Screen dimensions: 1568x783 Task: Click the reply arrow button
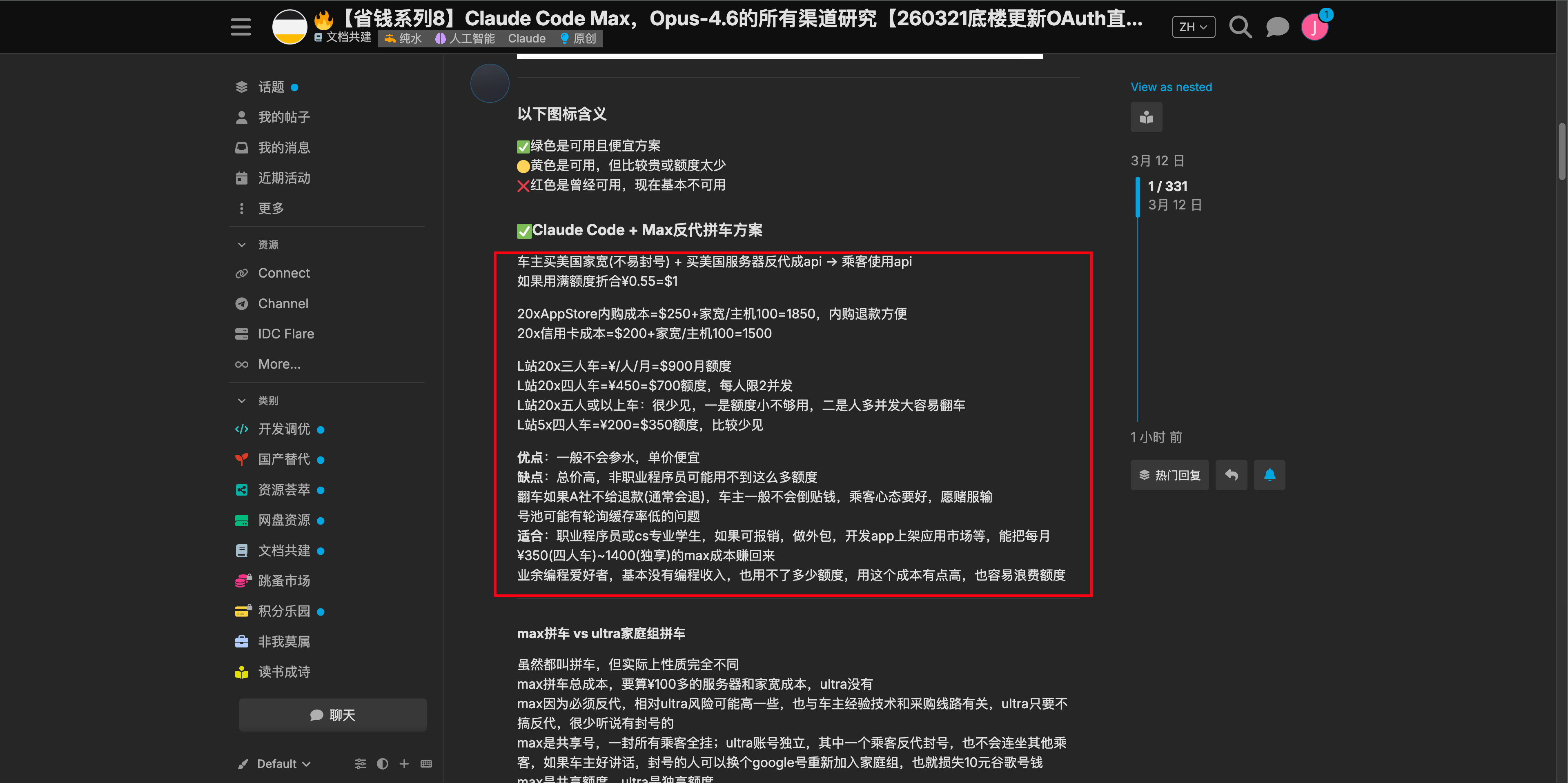[x=1231, y=475]
